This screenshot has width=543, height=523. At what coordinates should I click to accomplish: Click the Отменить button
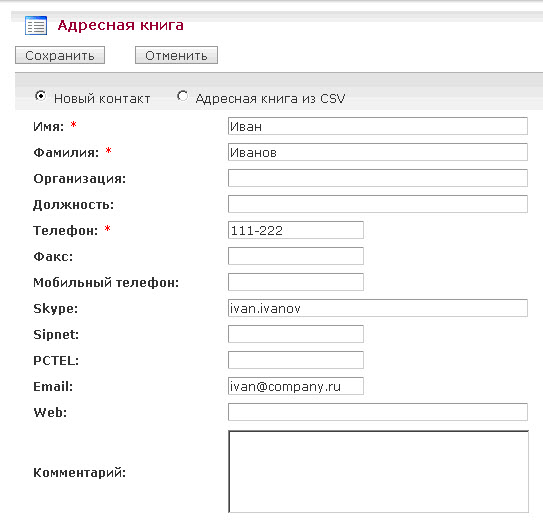coord(176,55)
